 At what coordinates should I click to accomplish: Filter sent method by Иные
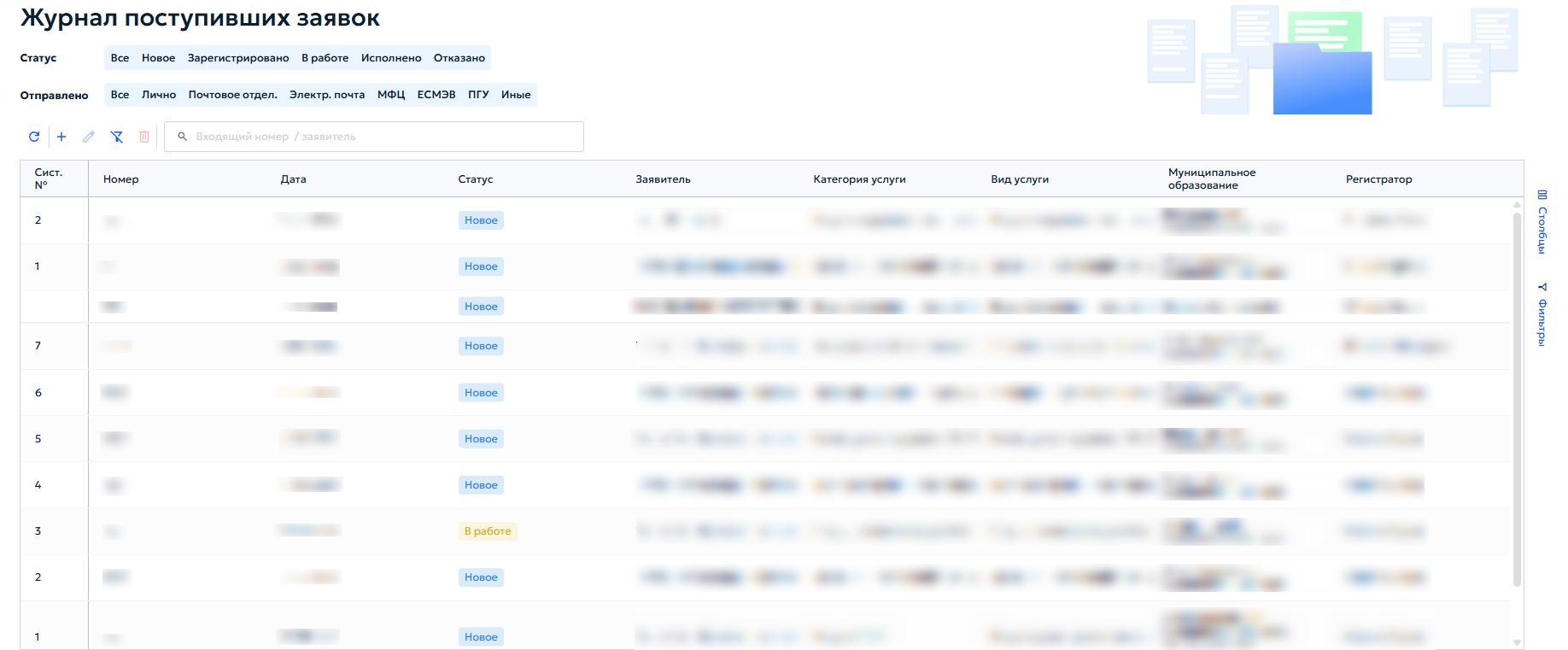coord(516,95)
